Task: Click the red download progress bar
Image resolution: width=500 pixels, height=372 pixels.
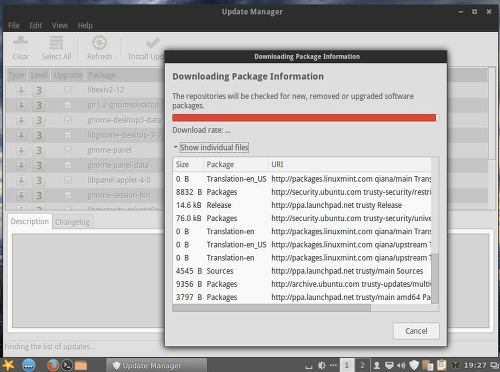Action: (x=304, y=118)
